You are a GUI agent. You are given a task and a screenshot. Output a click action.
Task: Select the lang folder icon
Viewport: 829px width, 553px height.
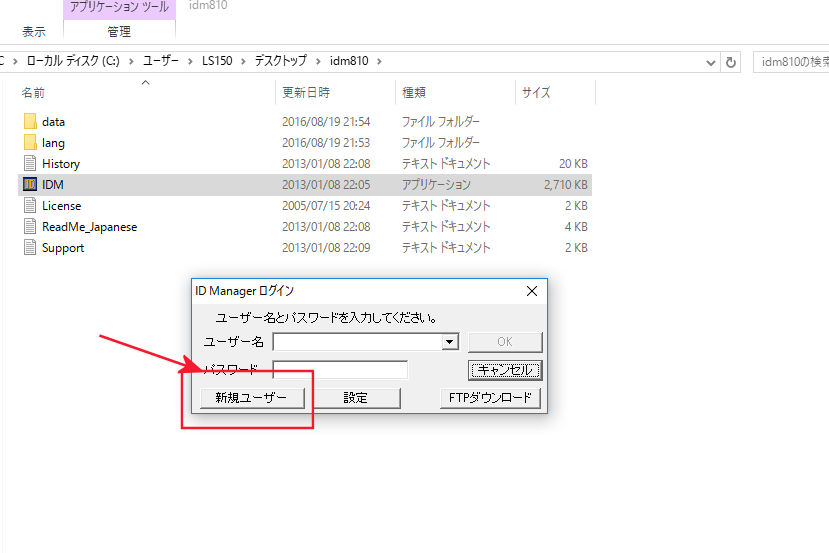(x=30, y=143)
